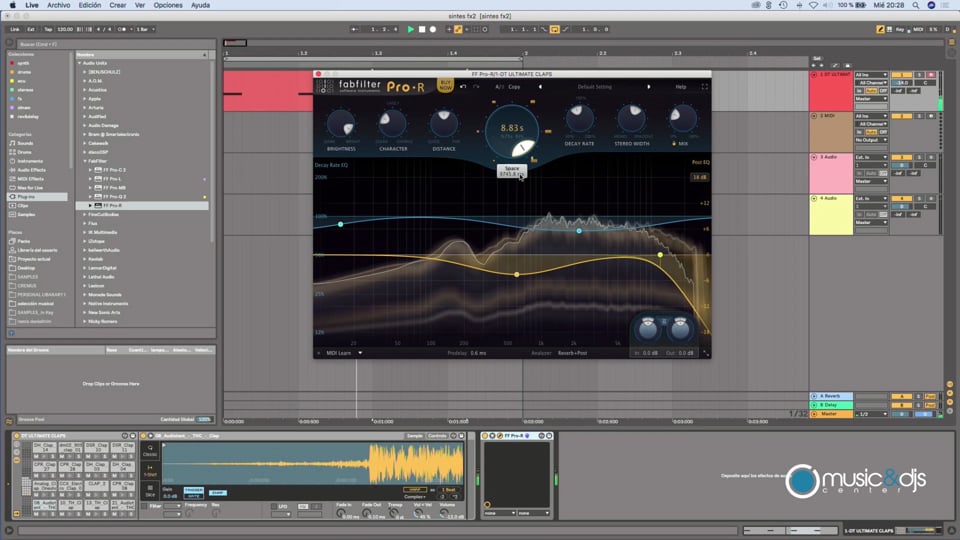Expand the Apple plug-in folder
960x540 pixels.
85,99
